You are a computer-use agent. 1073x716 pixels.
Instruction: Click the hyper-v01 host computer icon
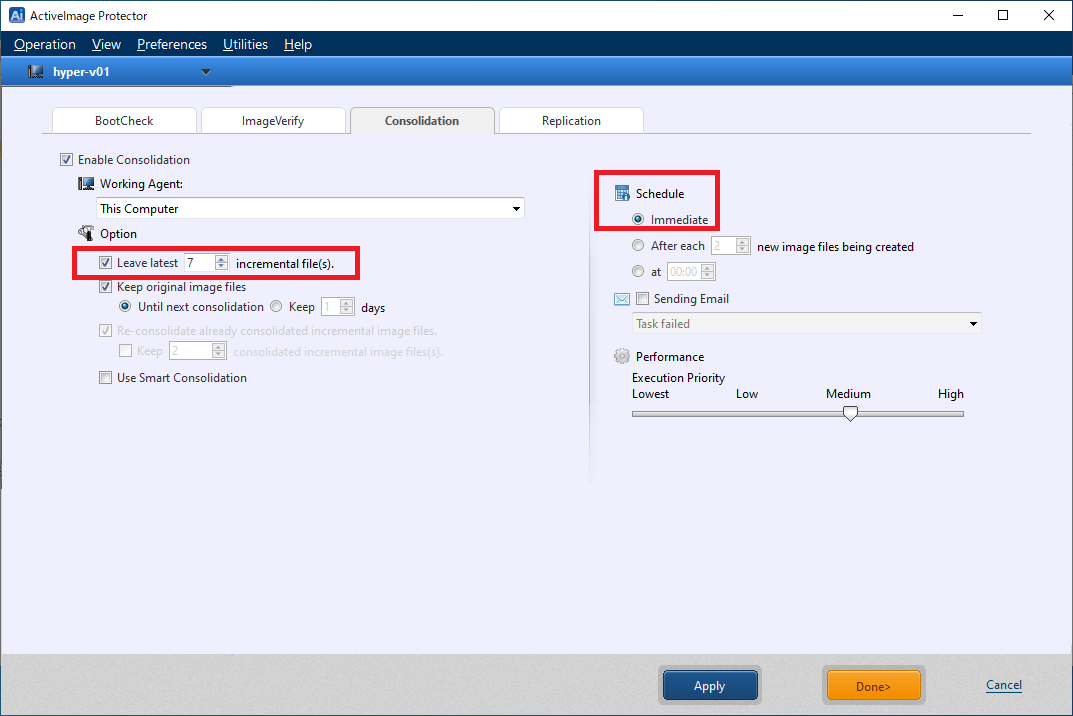tap(35, 72)
